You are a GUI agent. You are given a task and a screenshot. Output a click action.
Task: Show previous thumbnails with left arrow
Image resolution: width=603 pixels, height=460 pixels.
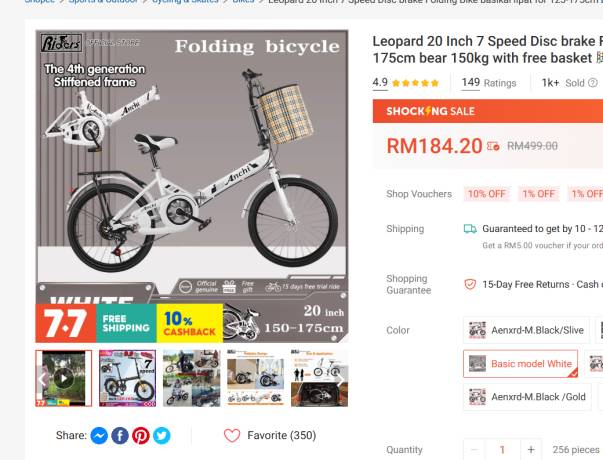coord(42,380)
